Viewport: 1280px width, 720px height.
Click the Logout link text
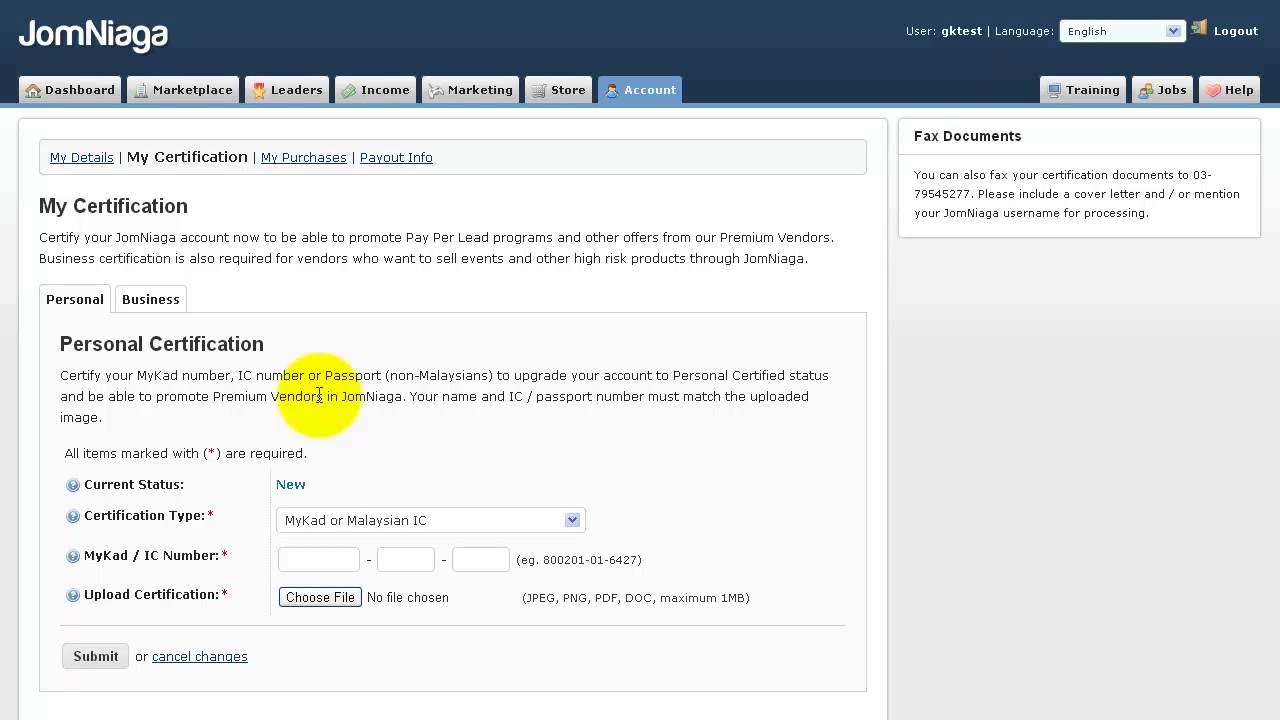point(1236,31)
